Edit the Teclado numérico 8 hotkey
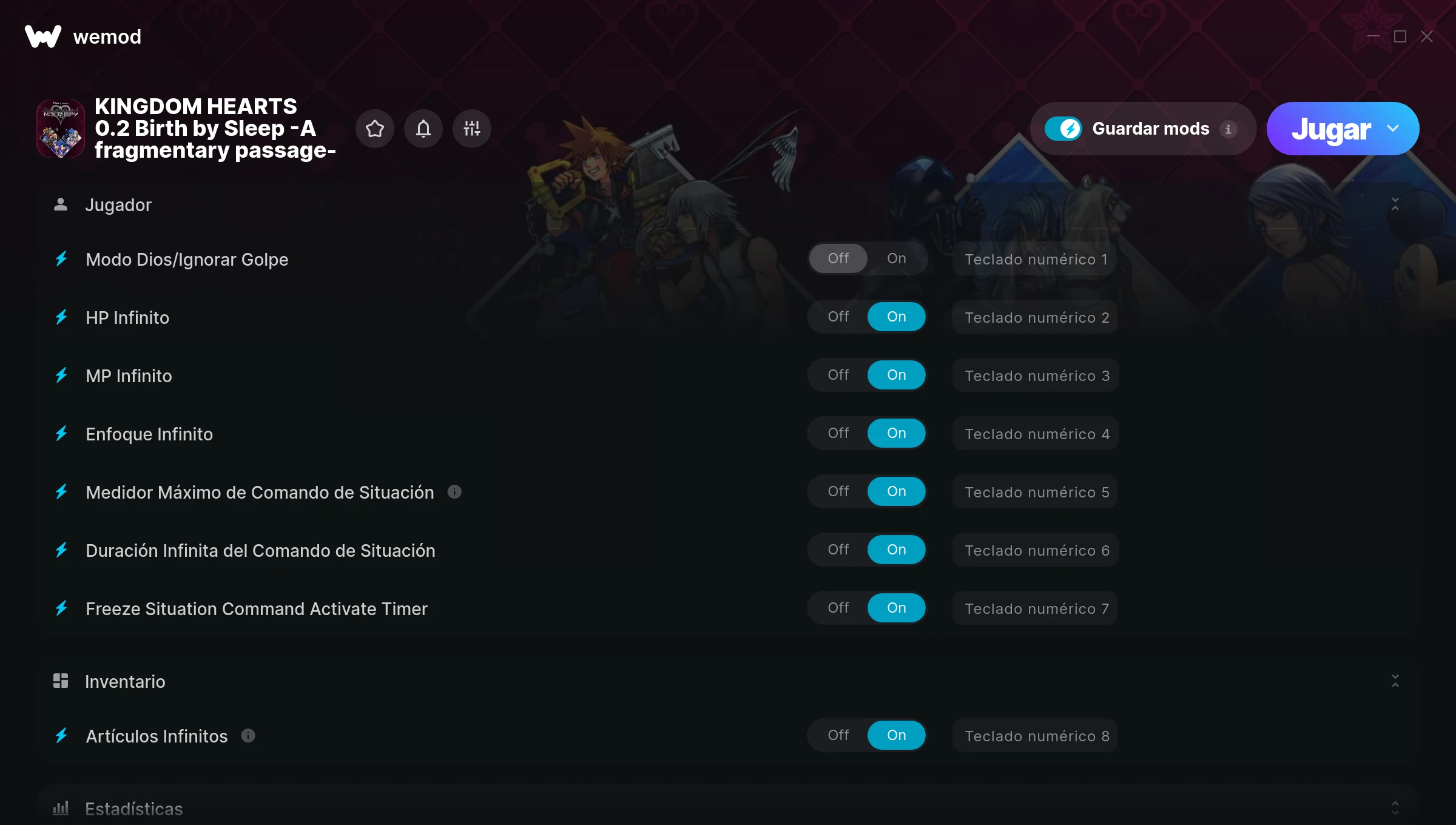This screenshot has height=825, width=1456. coord(1036,736)
